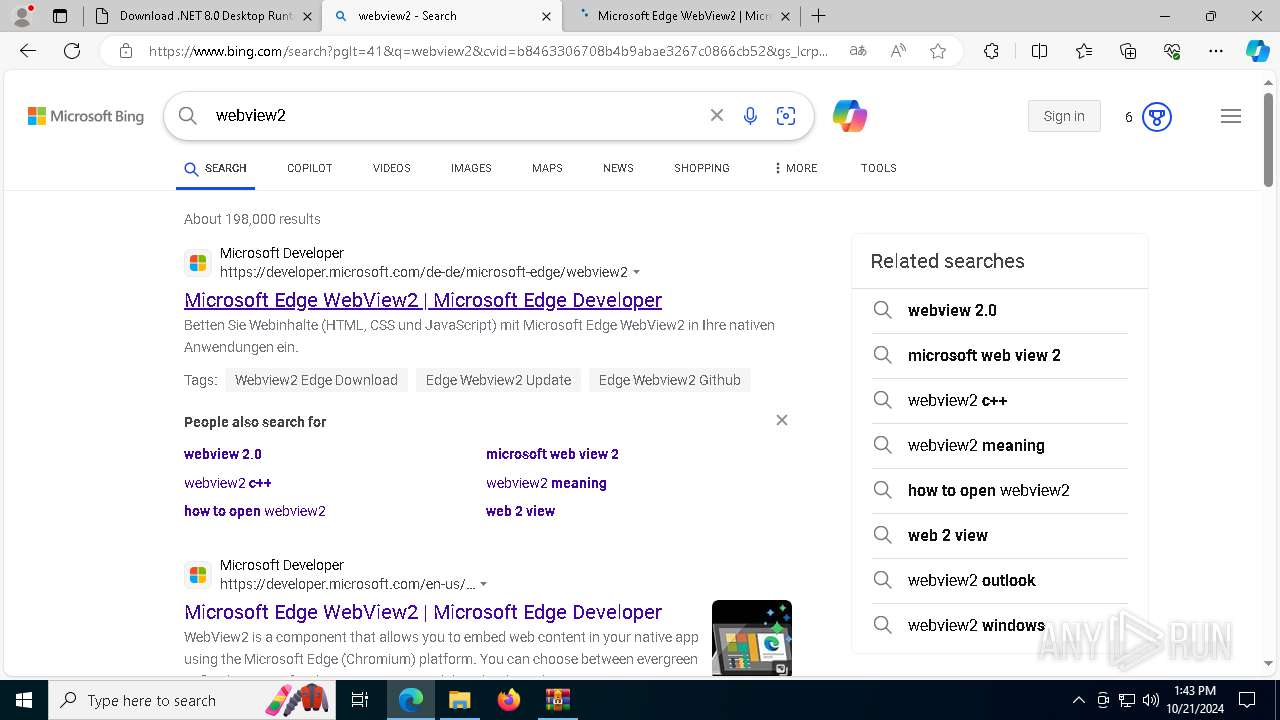This screenshot has height=720, width=1280.
Task: Select the Edge Webview2 Github tag
Action: [670, 380]
